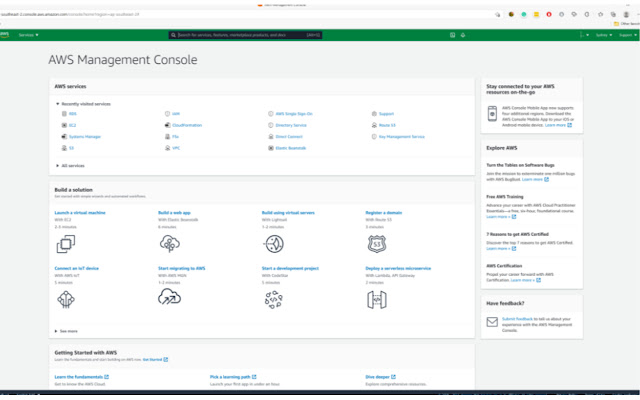This screenshot has width=640, height=400.
Task: Click Learn the fundamentals link
Action: [82, 377]
